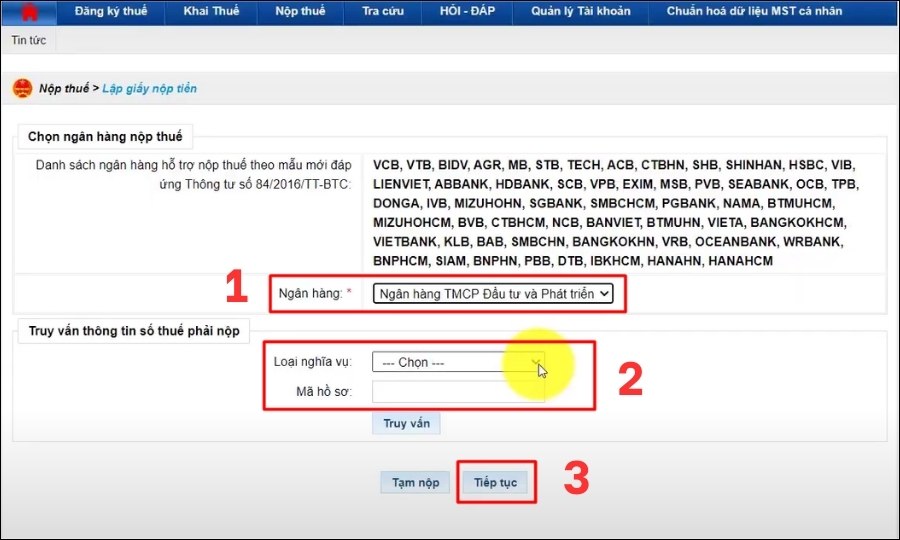Image resolution: width=900 pixels, height=540 pixels.
Task: Open the Khai Thuế menu
Action: 210,12
